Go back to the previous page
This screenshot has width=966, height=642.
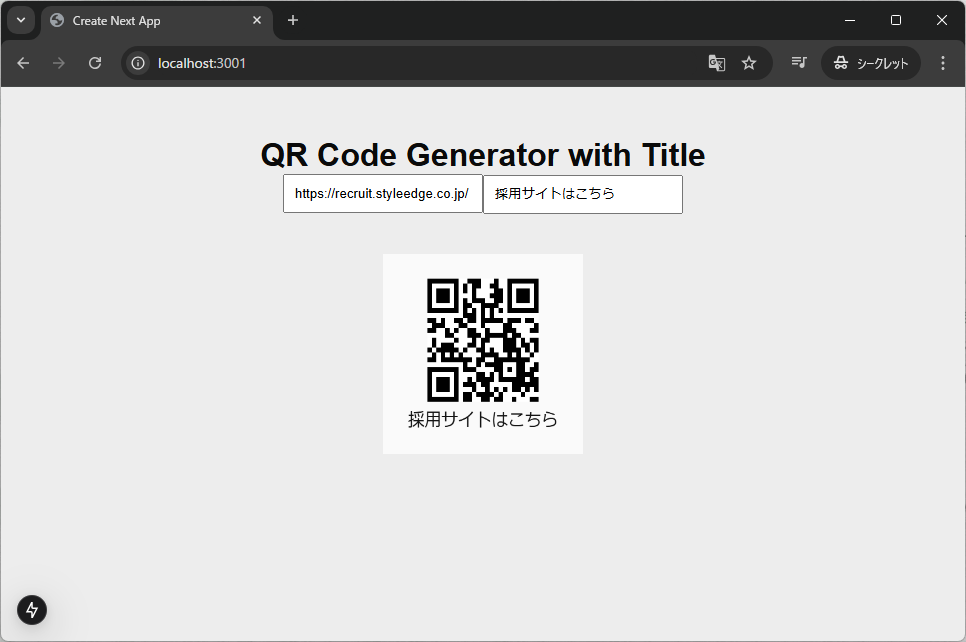click(x=23, y=63)
